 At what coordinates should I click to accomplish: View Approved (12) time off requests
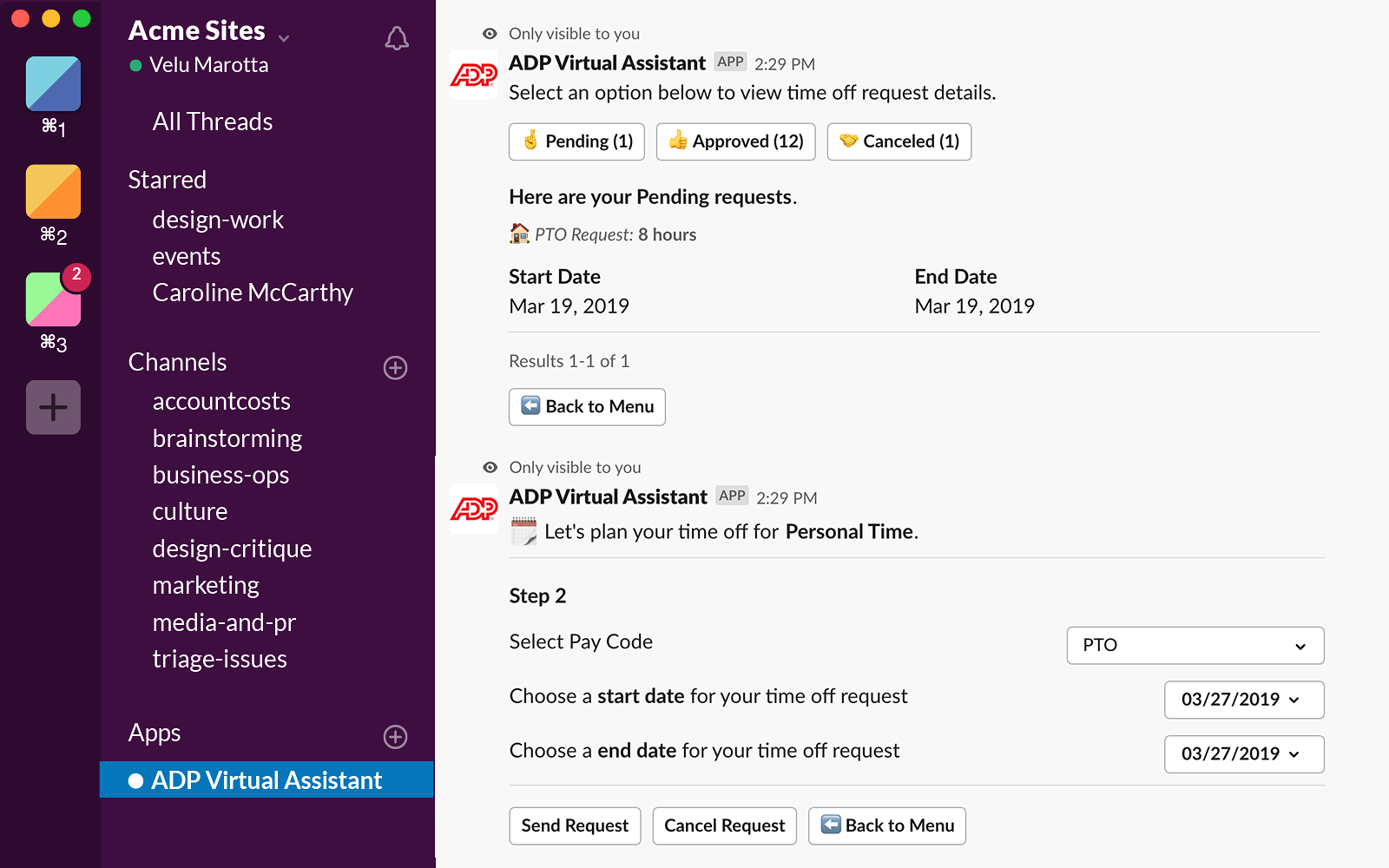[735, 141]
